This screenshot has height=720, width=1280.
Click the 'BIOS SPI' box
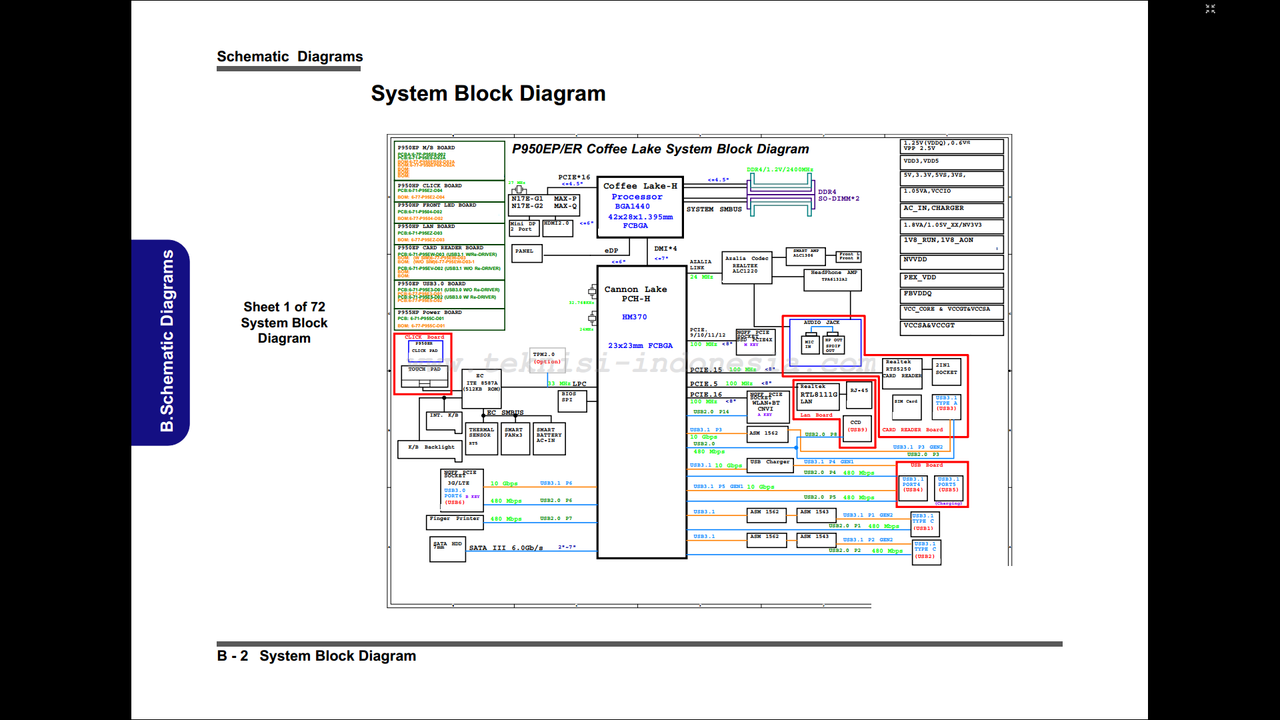572,401
